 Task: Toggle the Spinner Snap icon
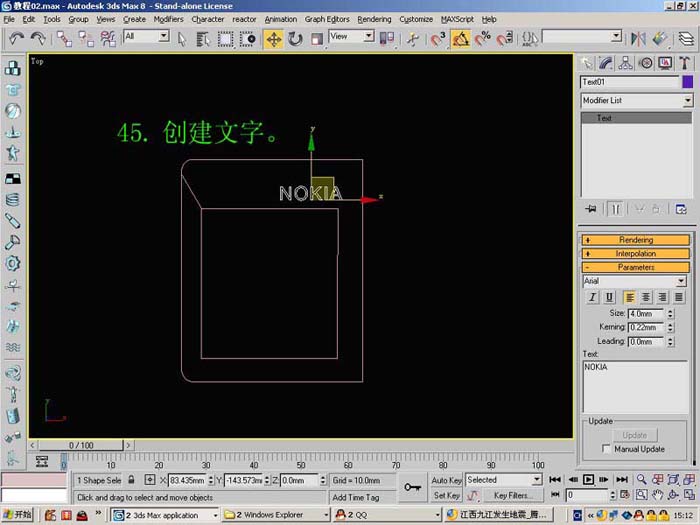(504, 39)
